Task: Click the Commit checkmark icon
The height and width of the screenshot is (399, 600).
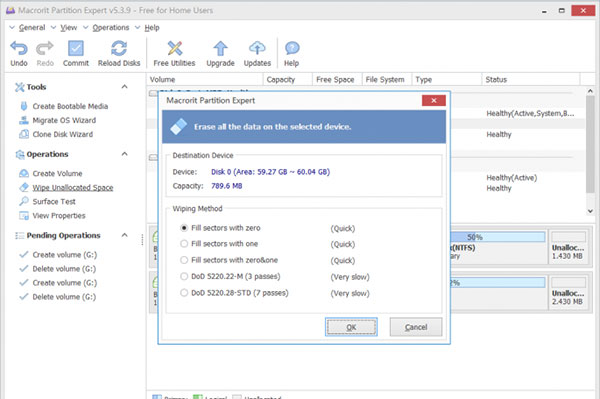Action: tap(76, 49)
